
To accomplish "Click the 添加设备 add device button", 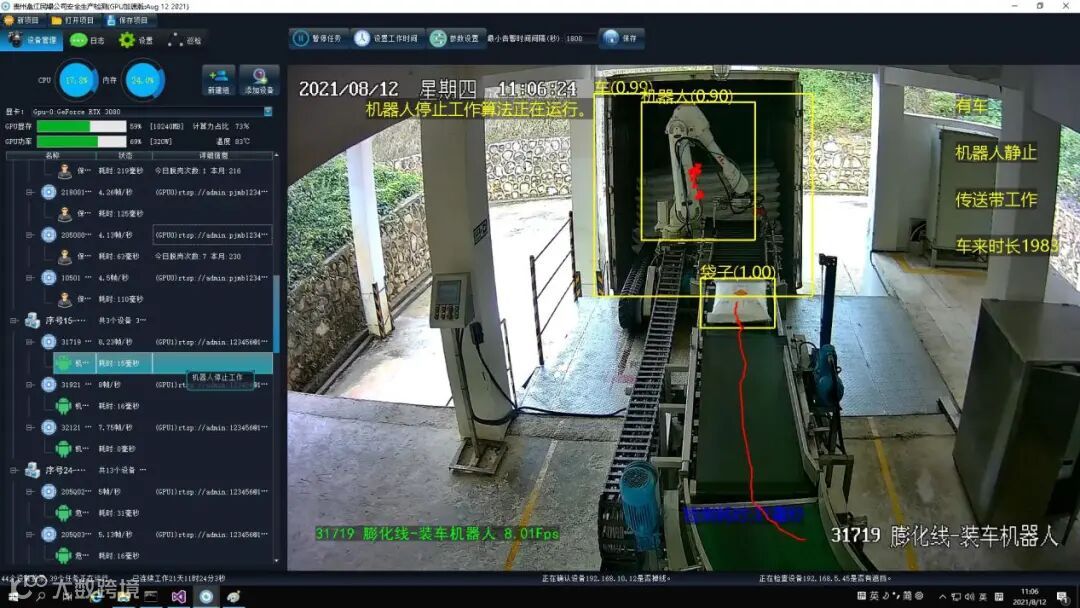I will (x=259, y=81).
